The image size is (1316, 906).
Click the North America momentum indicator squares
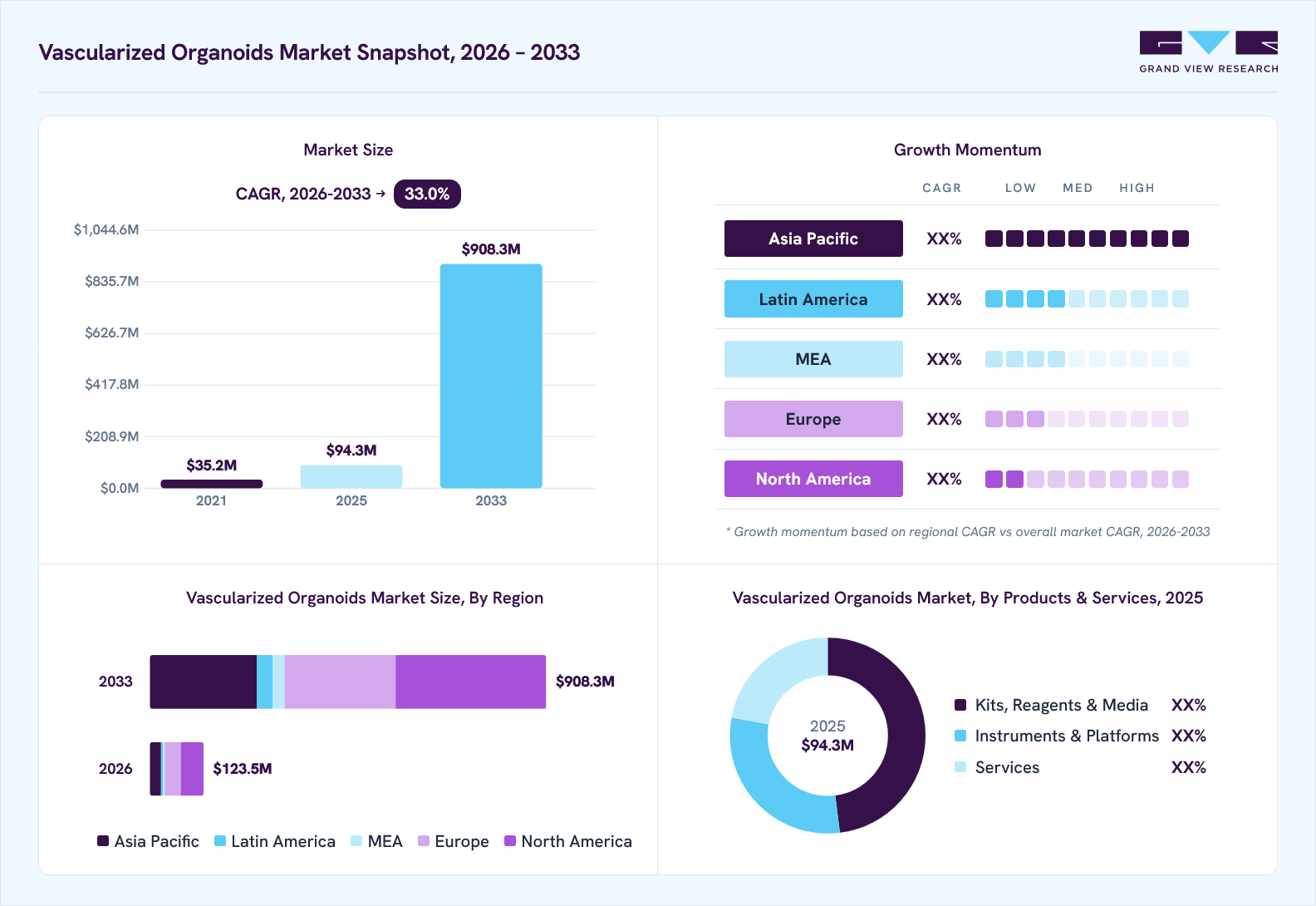(x=1087, y=479)
